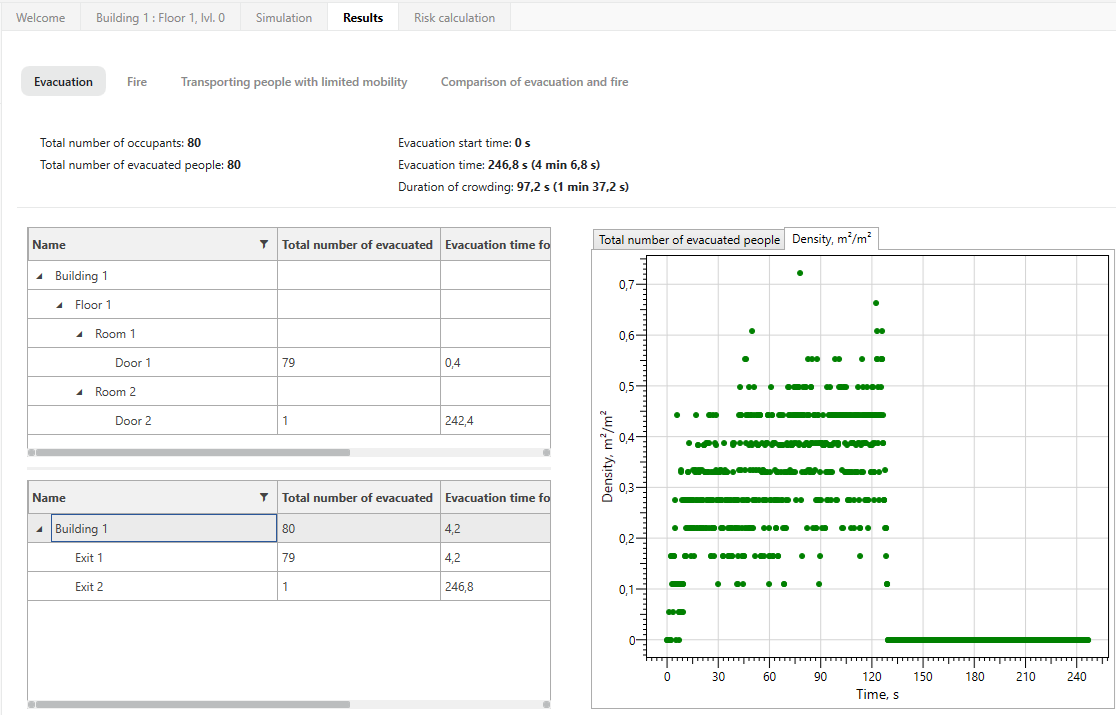Collapse Building 1 in the doors tree
This screenshot has height=715, width=1116.
(40, 276)
